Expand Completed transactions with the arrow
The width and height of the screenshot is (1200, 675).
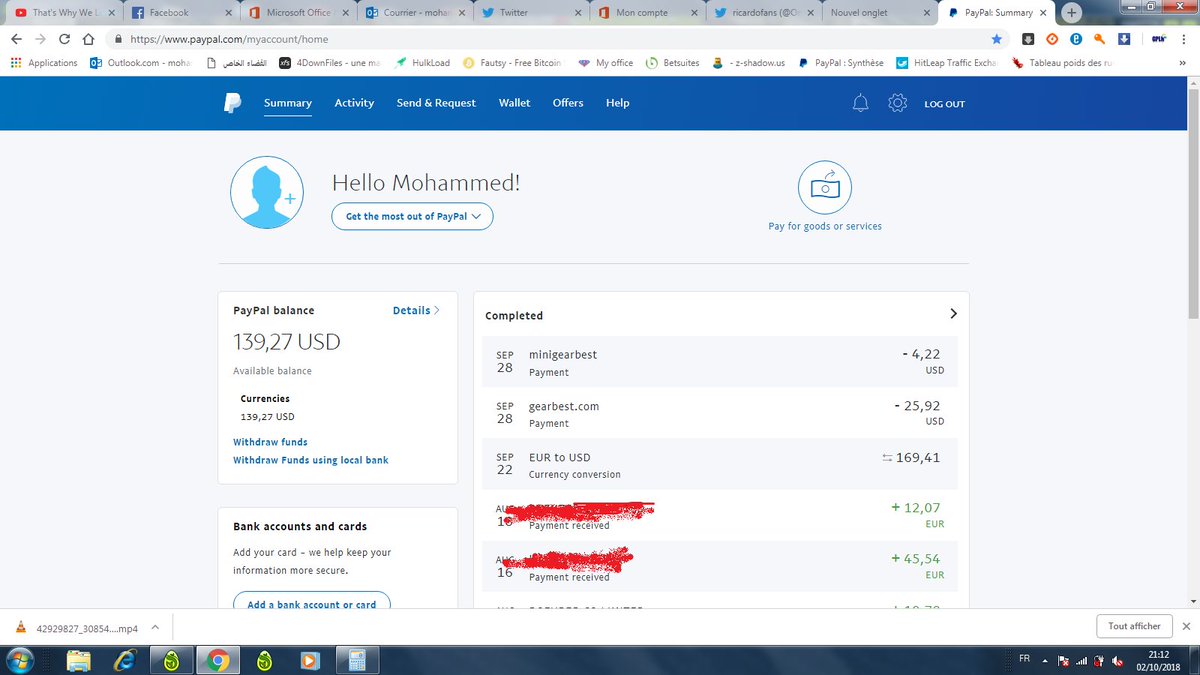coord(953,314)
